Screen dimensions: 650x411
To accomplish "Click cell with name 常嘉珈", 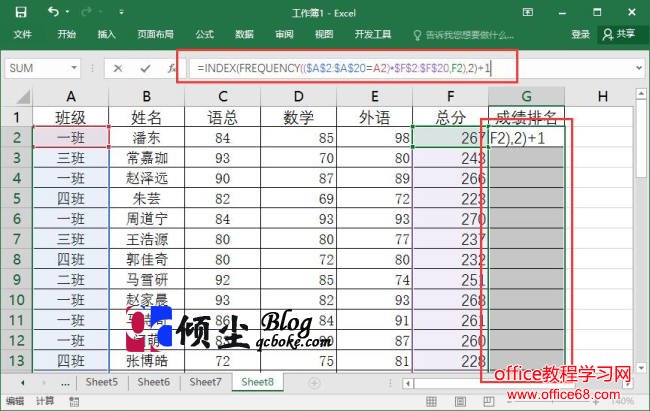I will click(x=146, y=158).
